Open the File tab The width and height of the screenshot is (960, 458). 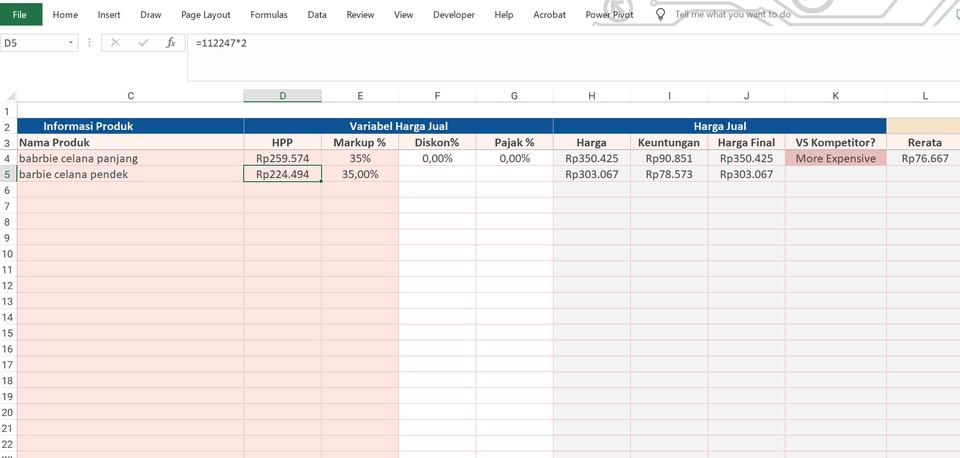tap(21, 14)
